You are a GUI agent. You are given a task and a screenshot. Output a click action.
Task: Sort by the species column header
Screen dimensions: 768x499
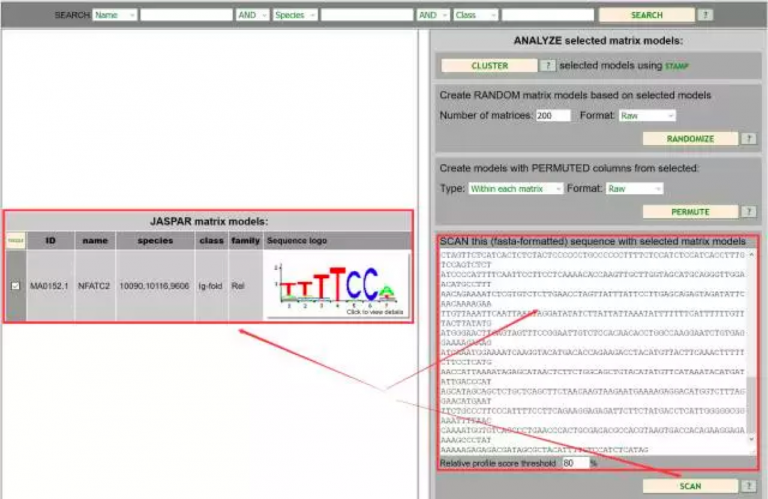pos(155,240)
